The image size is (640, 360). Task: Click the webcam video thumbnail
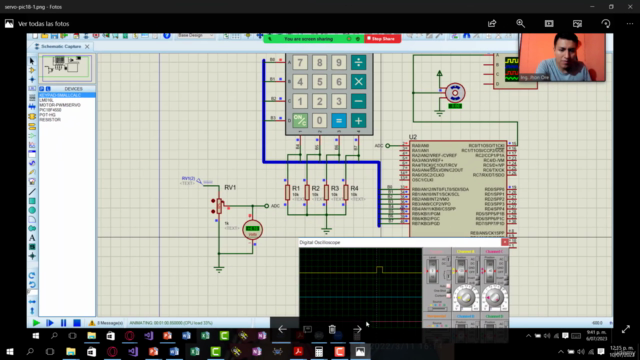pyautogui.click(x=562, y=57)
